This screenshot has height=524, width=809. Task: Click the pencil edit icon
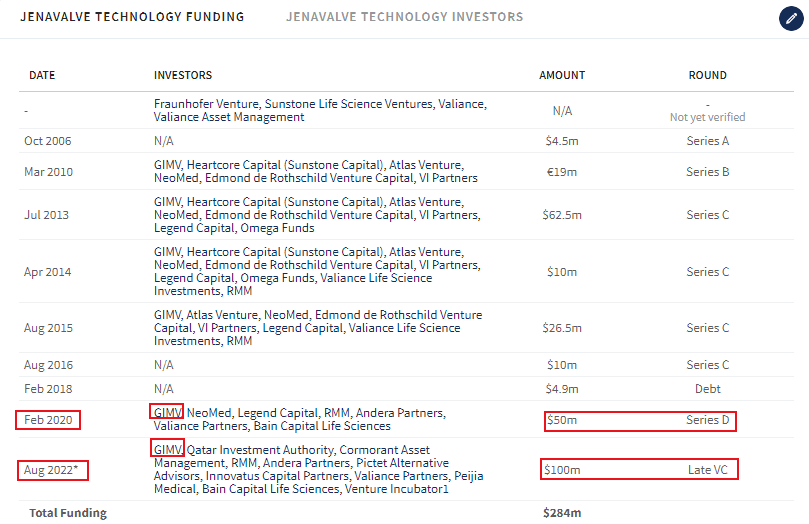click(x=790, y=19)
